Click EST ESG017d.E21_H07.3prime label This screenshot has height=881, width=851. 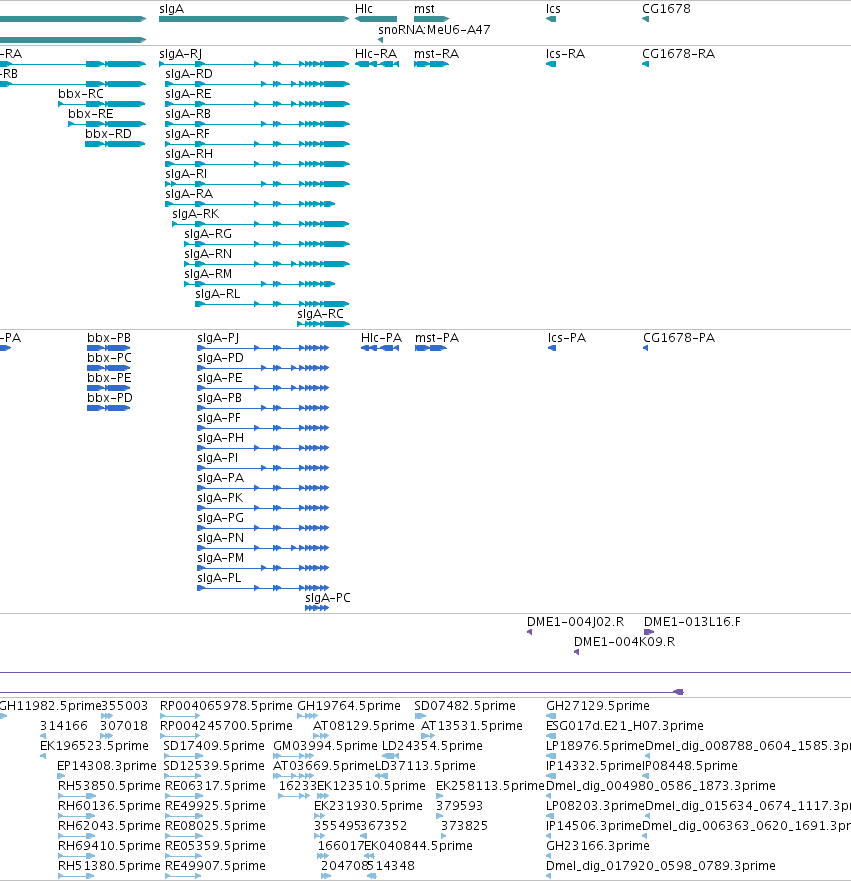click(x=625, y=726)
